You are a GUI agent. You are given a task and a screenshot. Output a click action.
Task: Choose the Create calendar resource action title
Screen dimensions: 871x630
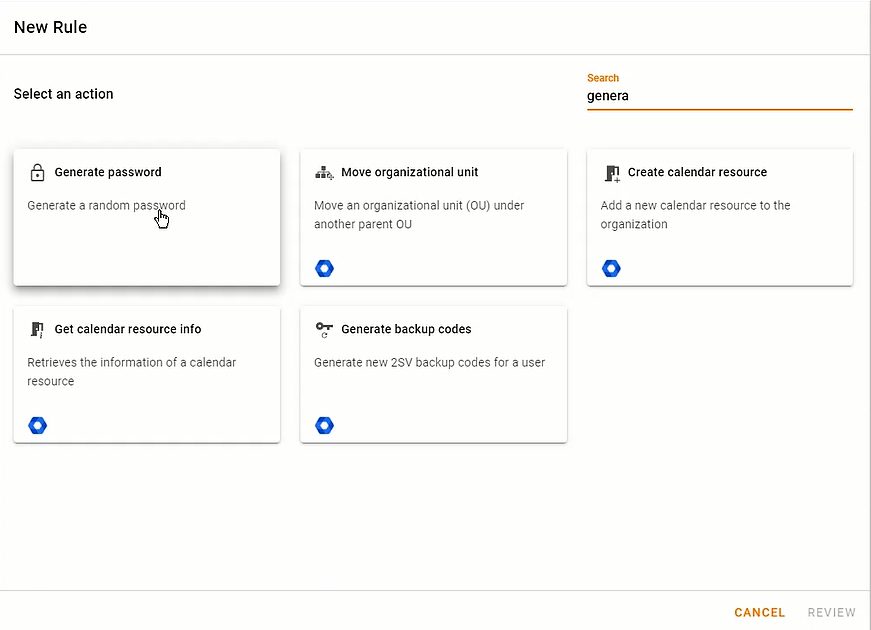[697, 172]
